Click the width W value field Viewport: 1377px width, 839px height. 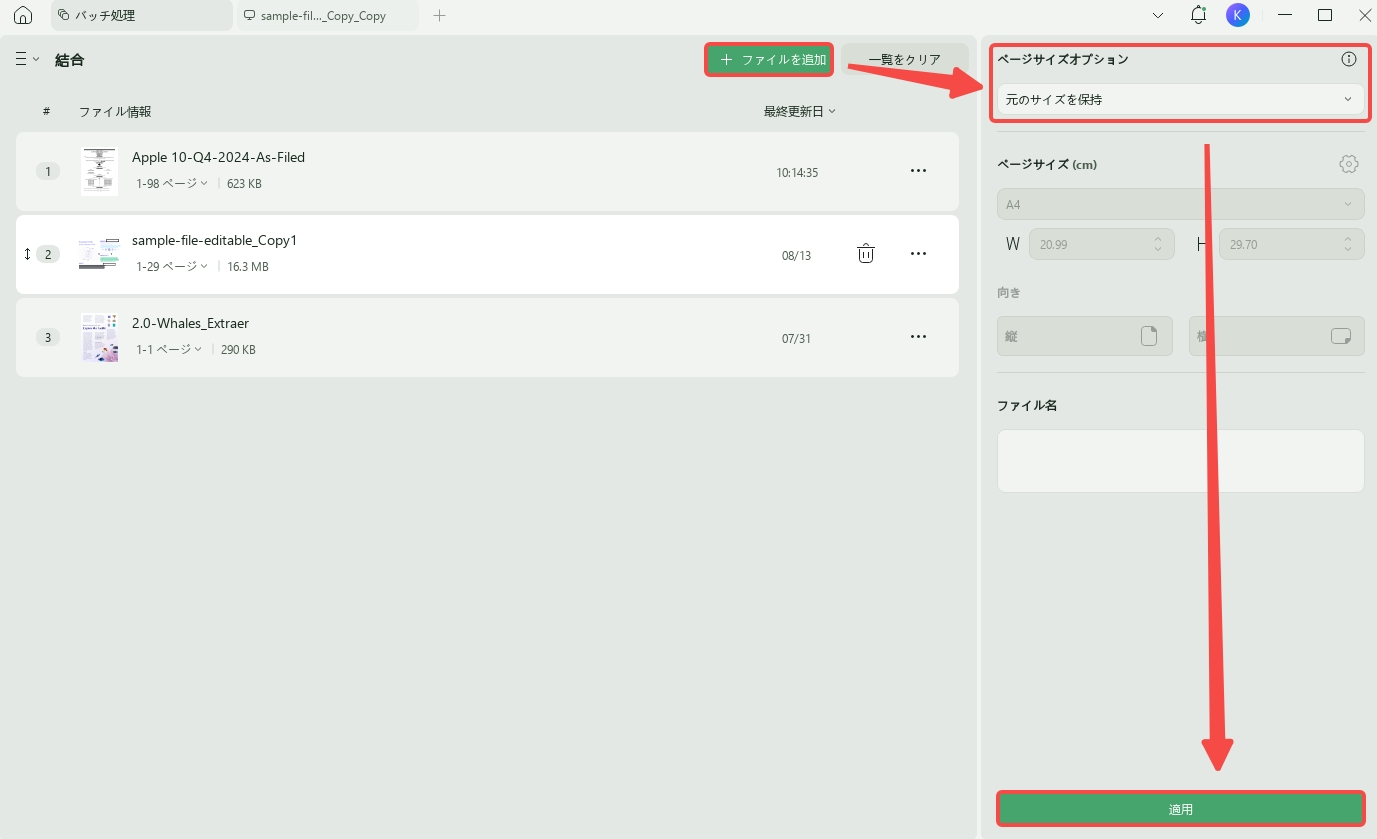[x=1101, y=244]
